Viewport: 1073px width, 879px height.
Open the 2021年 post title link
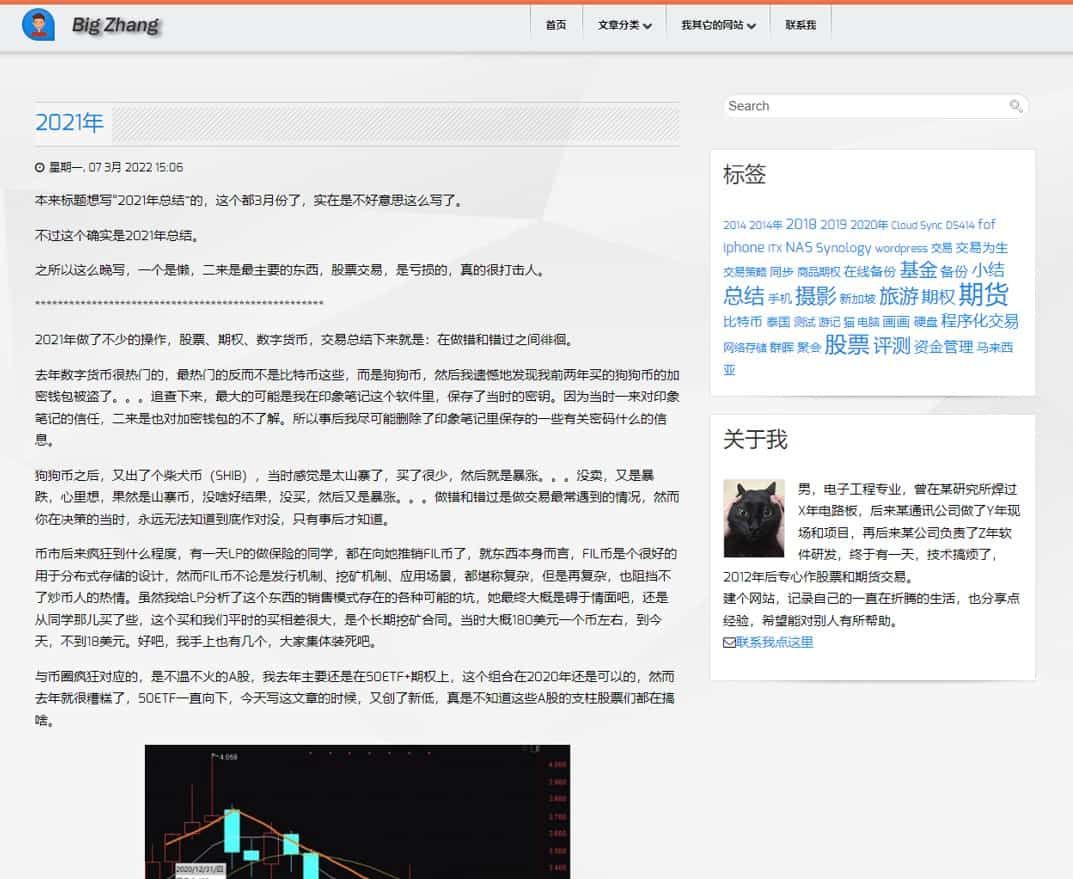pos(69,123)
